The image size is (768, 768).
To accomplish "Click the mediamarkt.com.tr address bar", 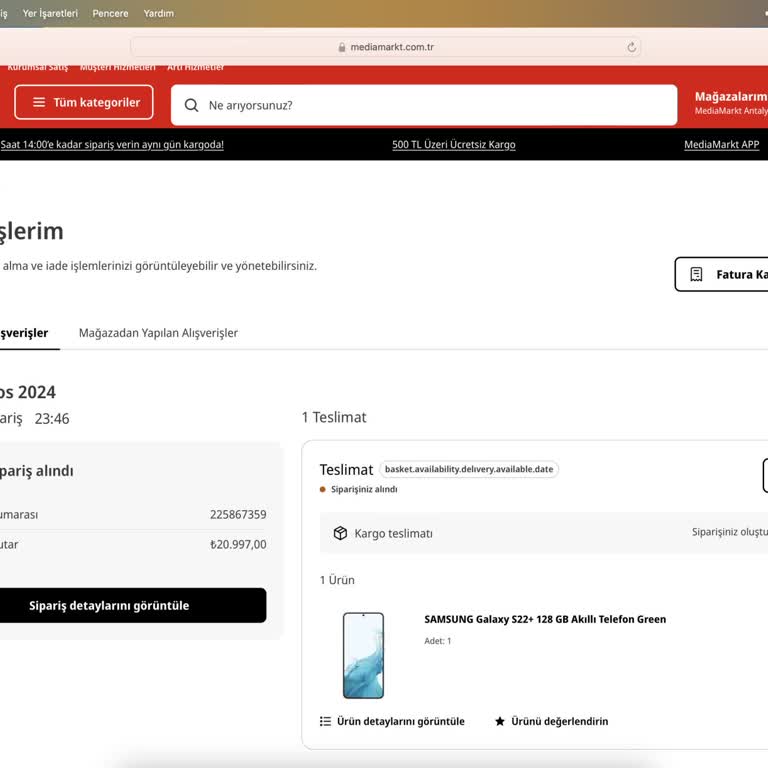I will click(x=385, y=47).
